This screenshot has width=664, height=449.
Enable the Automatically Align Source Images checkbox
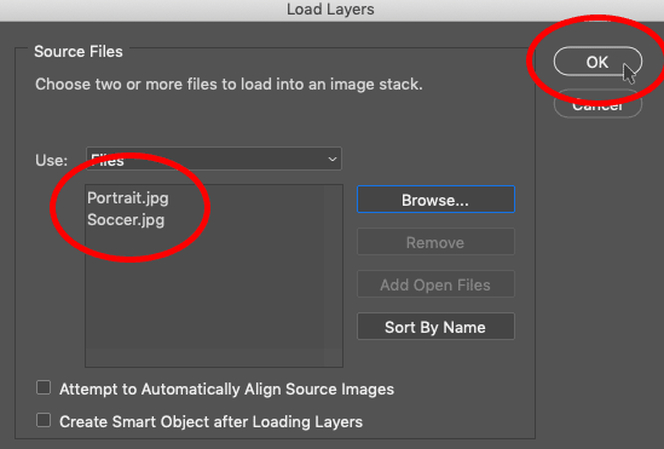(43, 388)
